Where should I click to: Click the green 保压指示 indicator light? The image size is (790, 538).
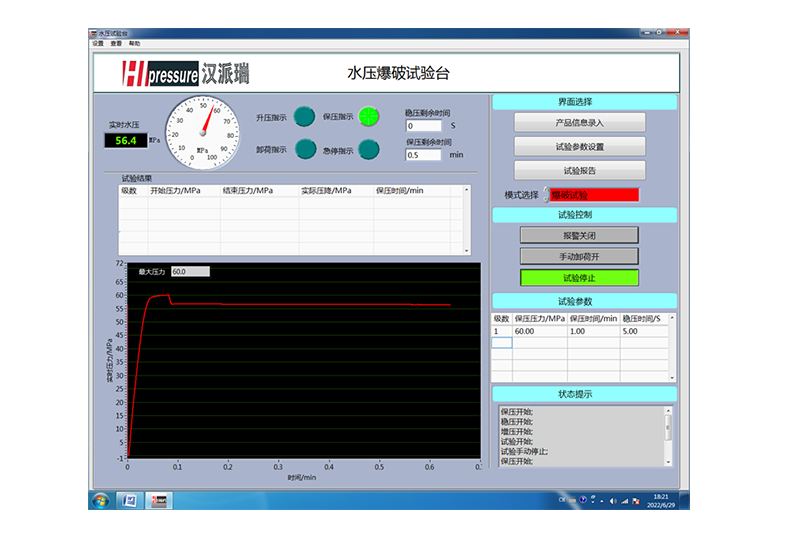tap(369, 117)
